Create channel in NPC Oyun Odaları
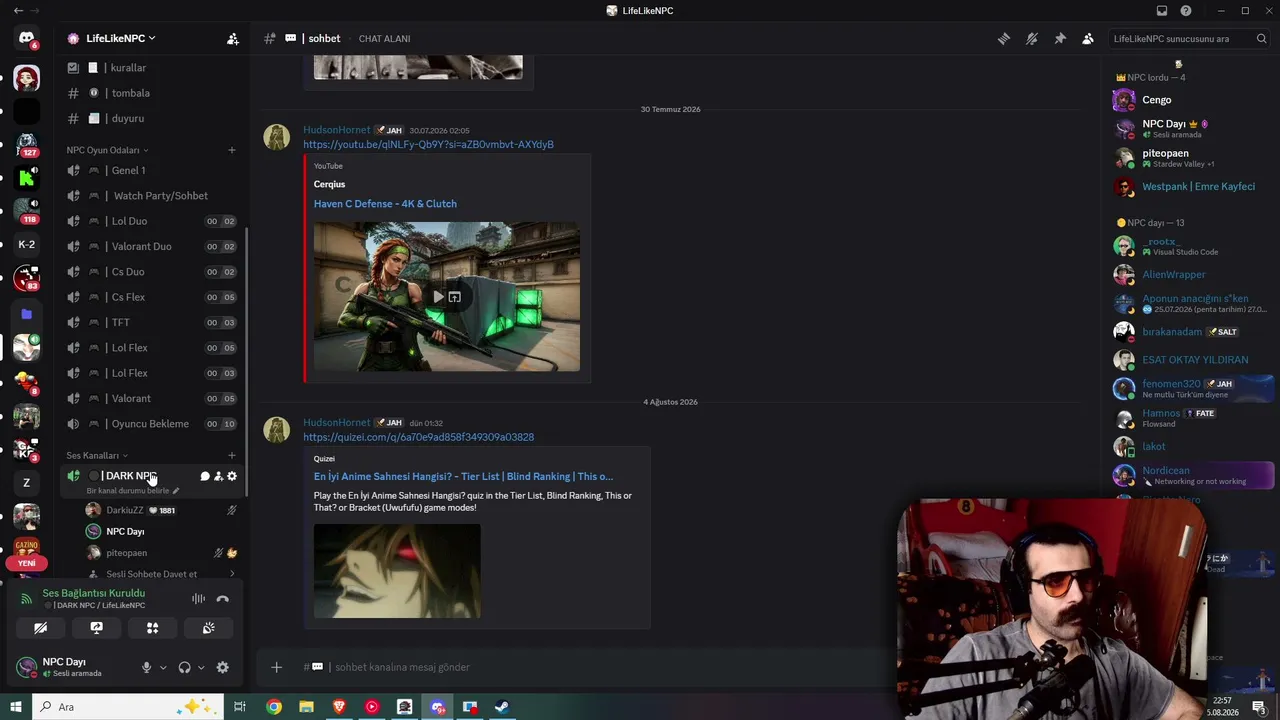Viewport: 1280px width, 720px height. [232, 150]
